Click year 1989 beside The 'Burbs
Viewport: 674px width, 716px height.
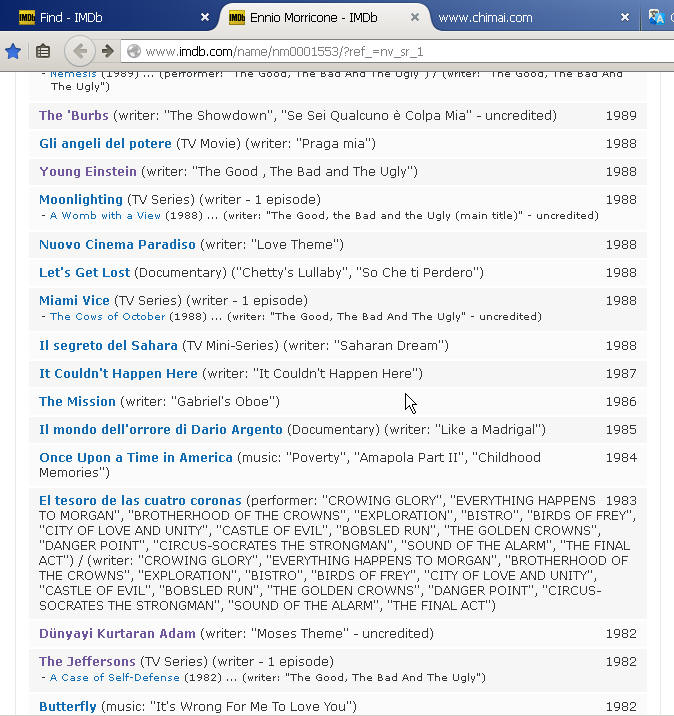tap(621, 116)
